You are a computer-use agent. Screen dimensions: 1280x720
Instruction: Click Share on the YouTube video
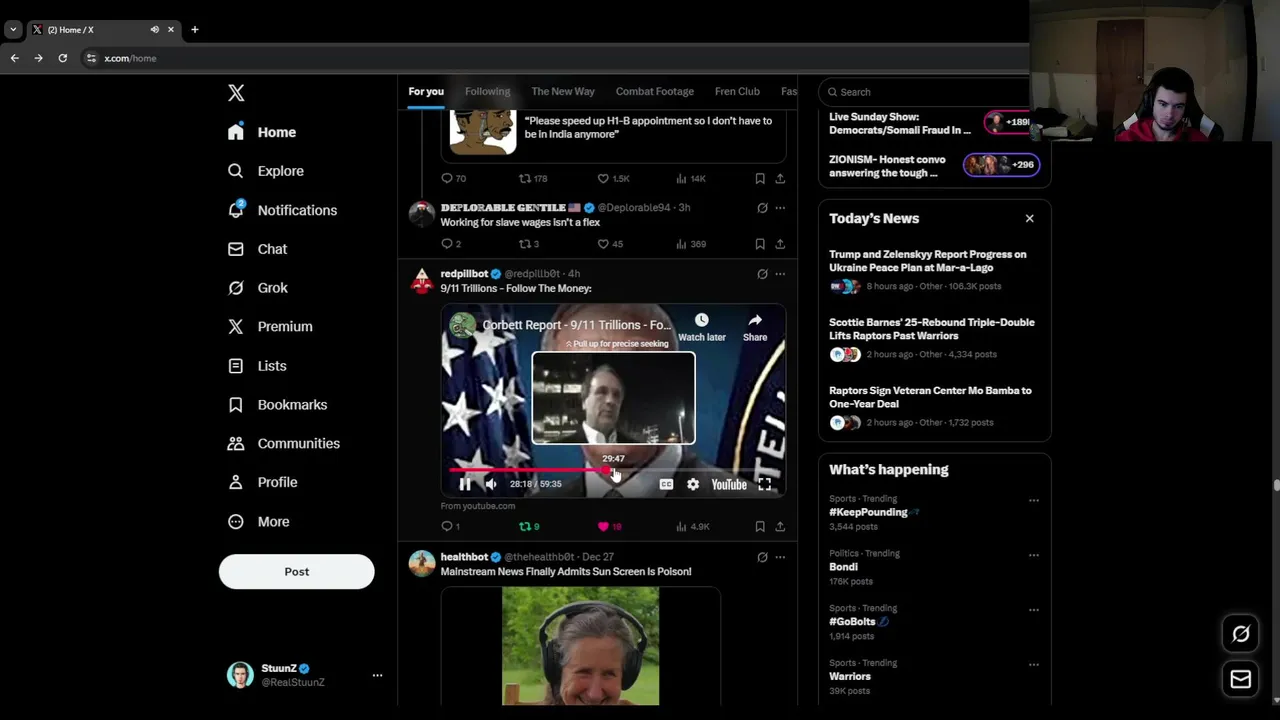click(755, 327)
